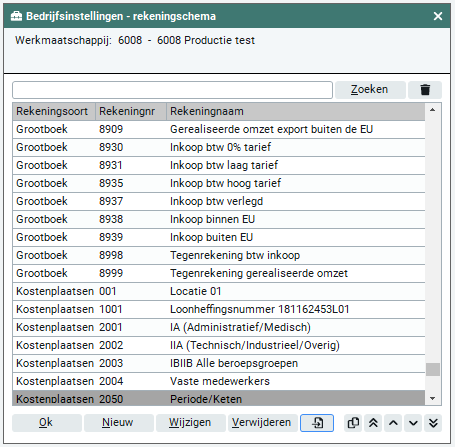Screen dimensions: 455x447
Task: Click the Verwijderen button
Action: [x=263, y=423]
